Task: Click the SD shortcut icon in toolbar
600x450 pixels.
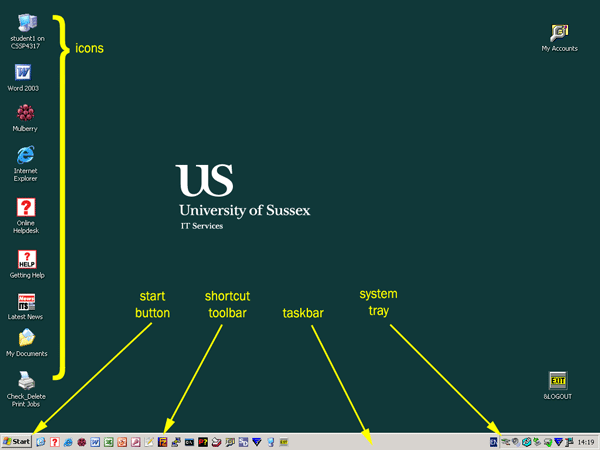Action: coord(243,442)
